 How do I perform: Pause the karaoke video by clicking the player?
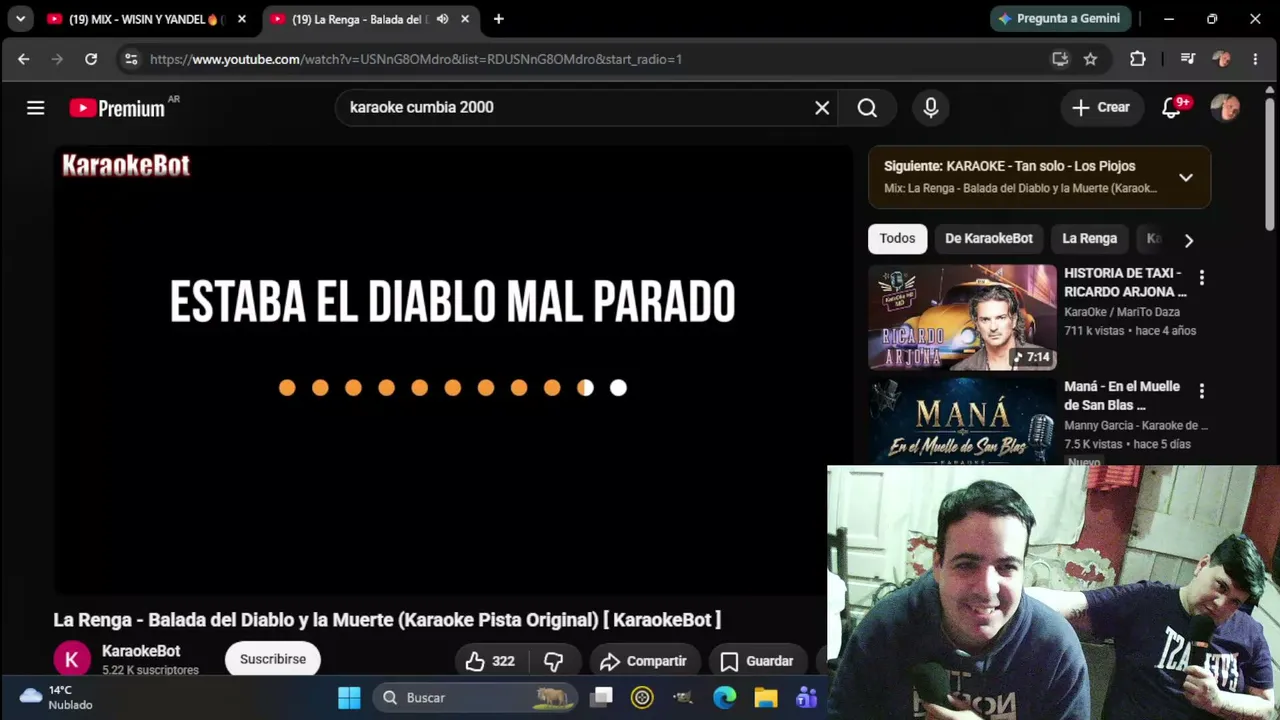click(x=453, y=370)
